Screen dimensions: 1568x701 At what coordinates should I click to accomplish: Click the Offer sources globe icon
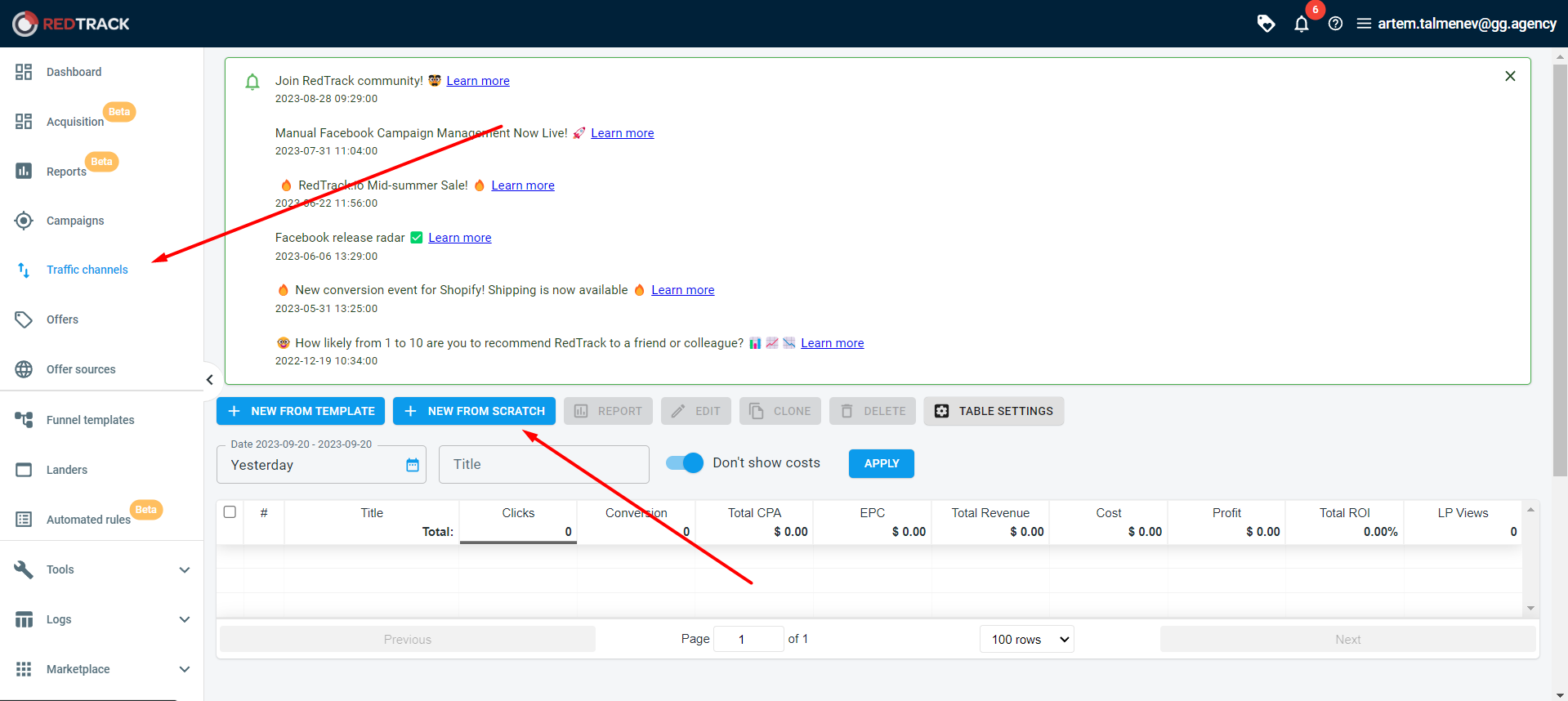pyautogui.click(x=24, y=369)
